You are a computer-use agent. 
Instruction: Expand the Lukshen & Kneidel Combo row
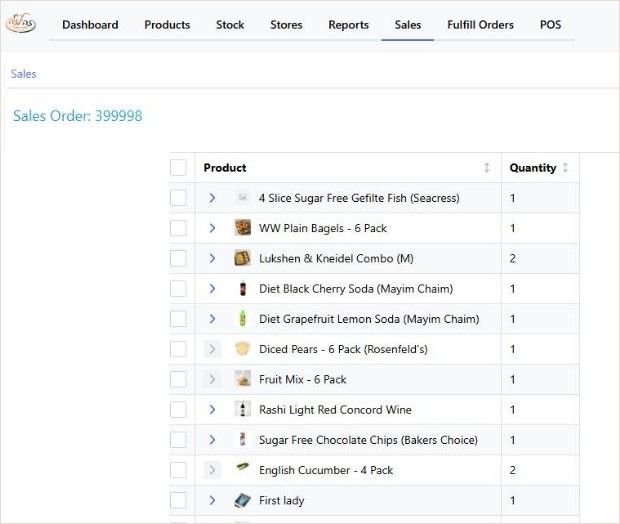tap(212, 258)
